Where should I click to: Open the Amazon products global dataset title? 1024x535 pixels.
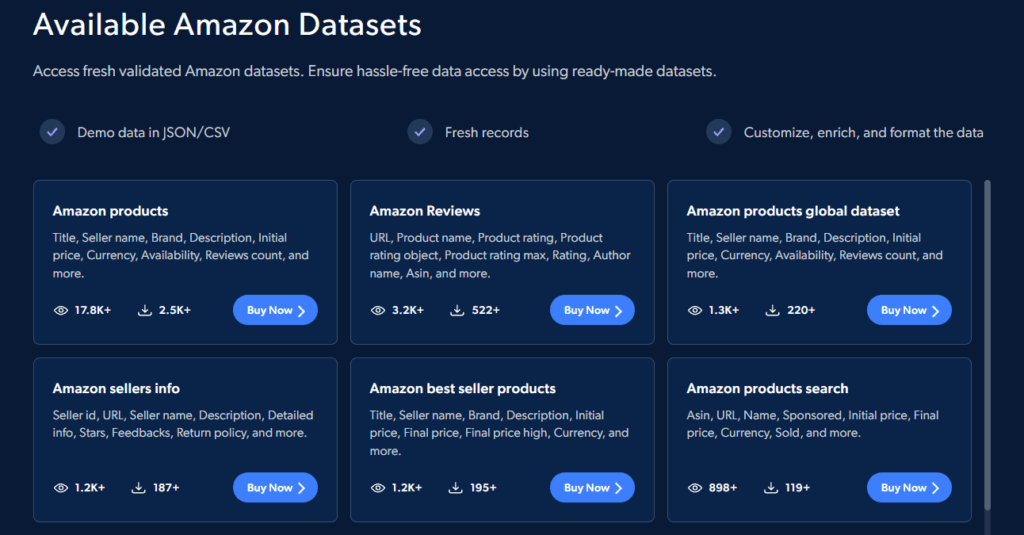(x=793, y=211)
